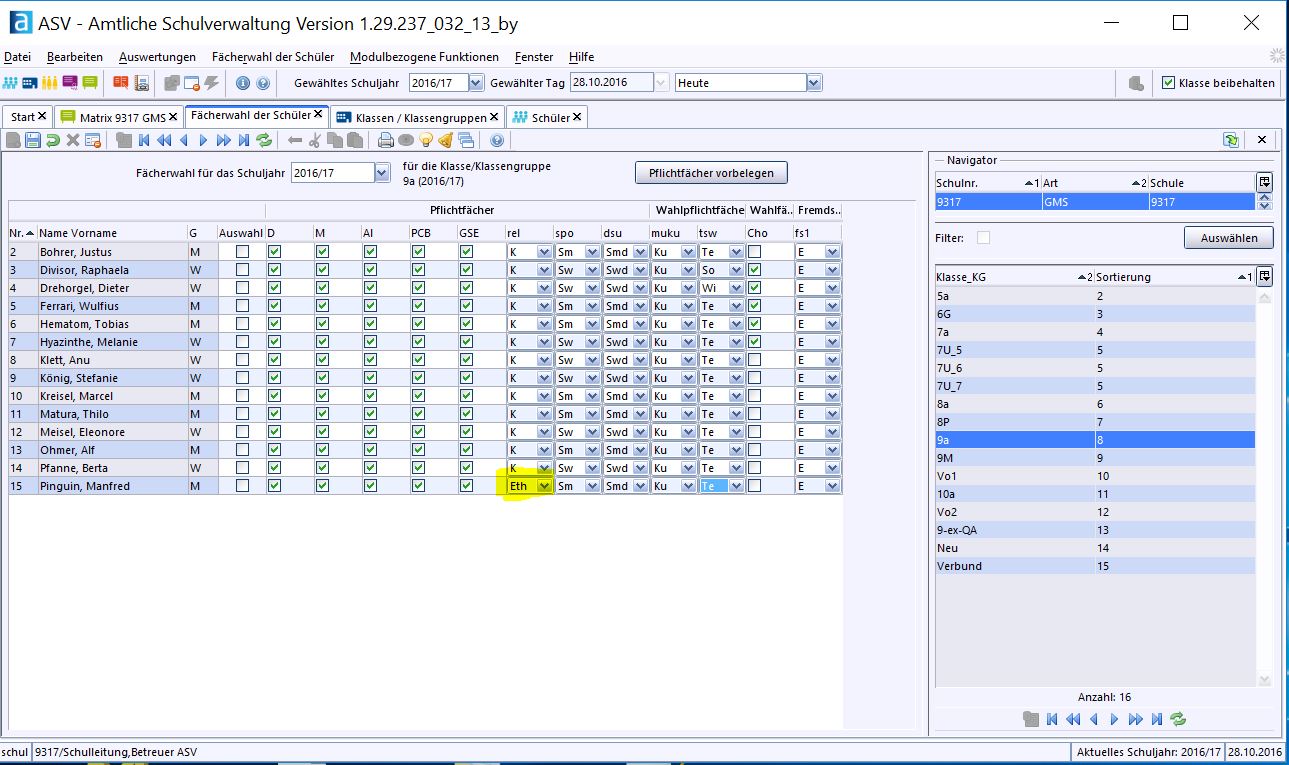The width and height of the screenshot is (1289, 765).
Task: Click the scissors cut icon
Action: [x=315, y=141]
